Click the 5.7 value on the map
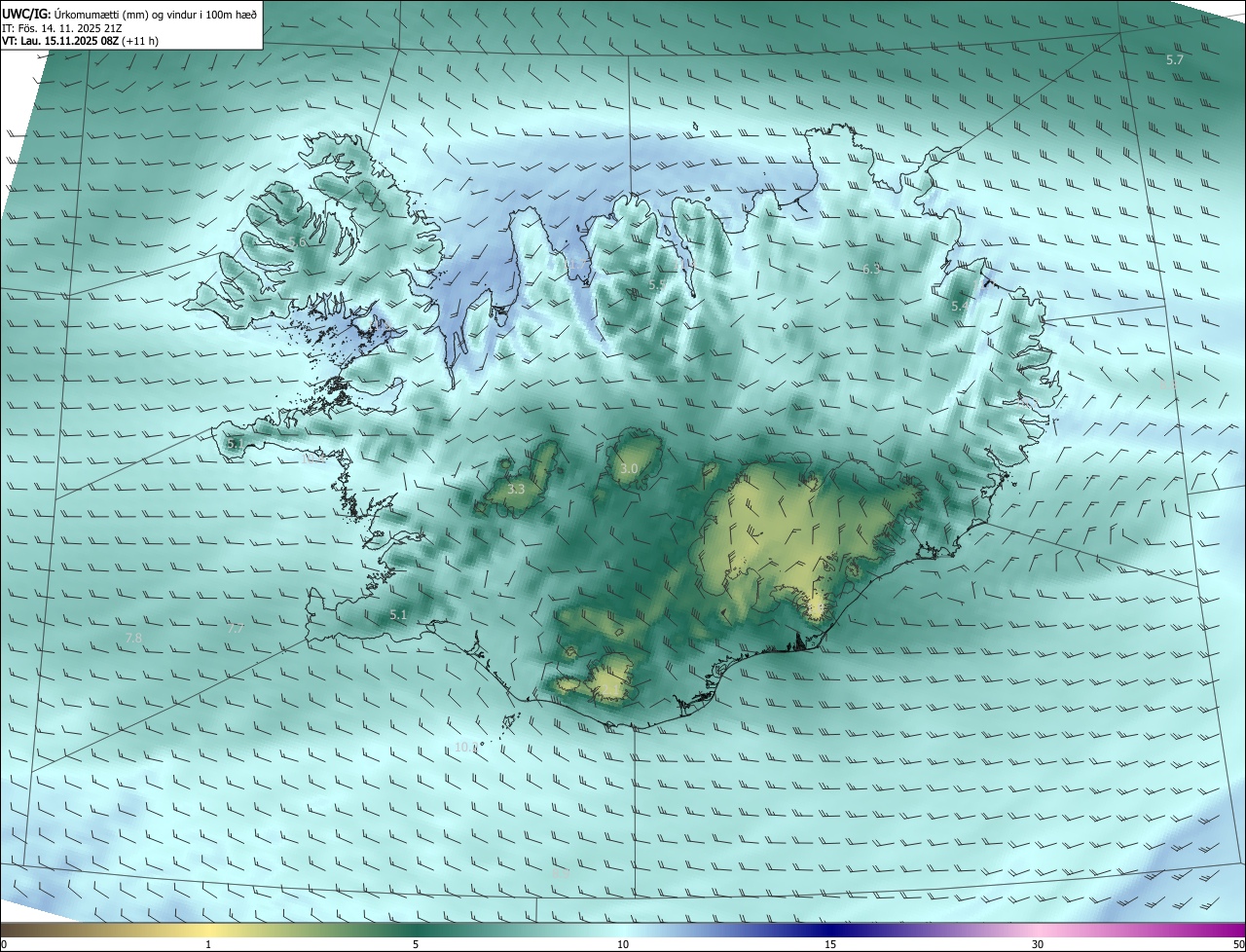The width and height of the screenshot is (1246, 952). coord(1175,60)
